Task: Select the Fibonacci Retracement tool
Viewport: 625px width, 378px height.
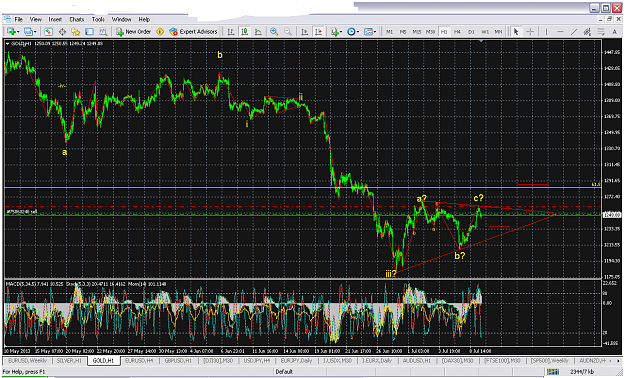Action: point(601,32)
